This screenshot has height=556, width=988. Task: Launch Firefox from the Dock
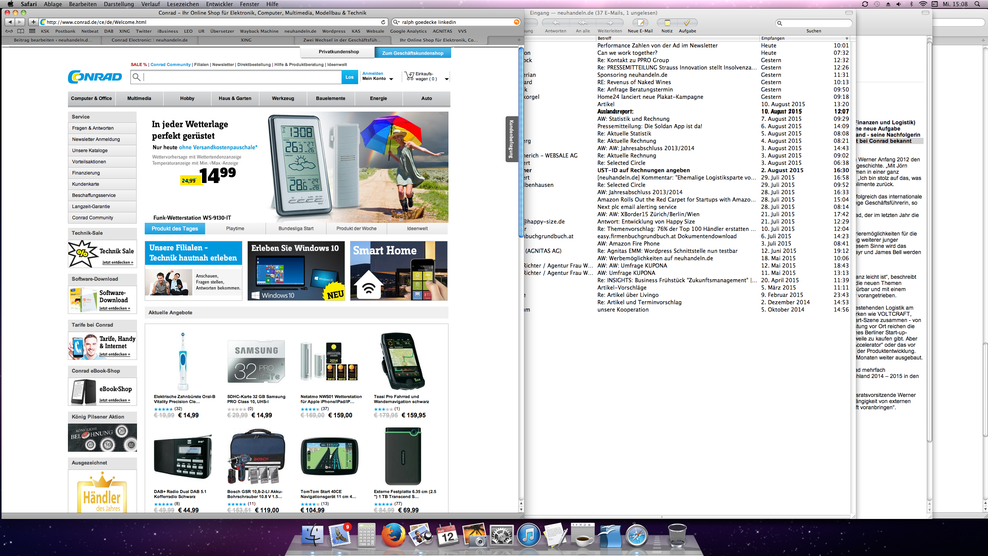393,535
